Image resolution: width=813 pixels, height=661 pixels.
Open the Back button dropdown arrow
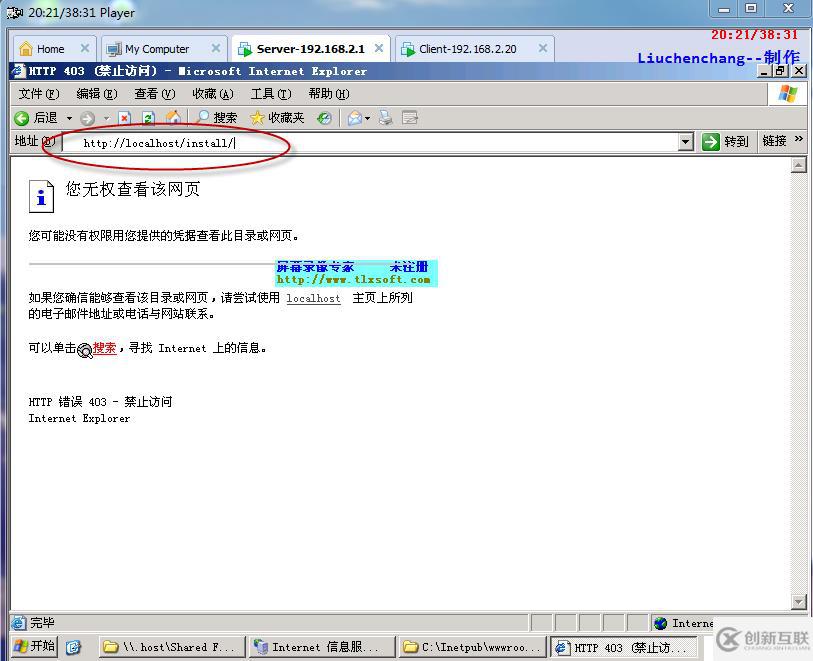click(x=69, y=119)
